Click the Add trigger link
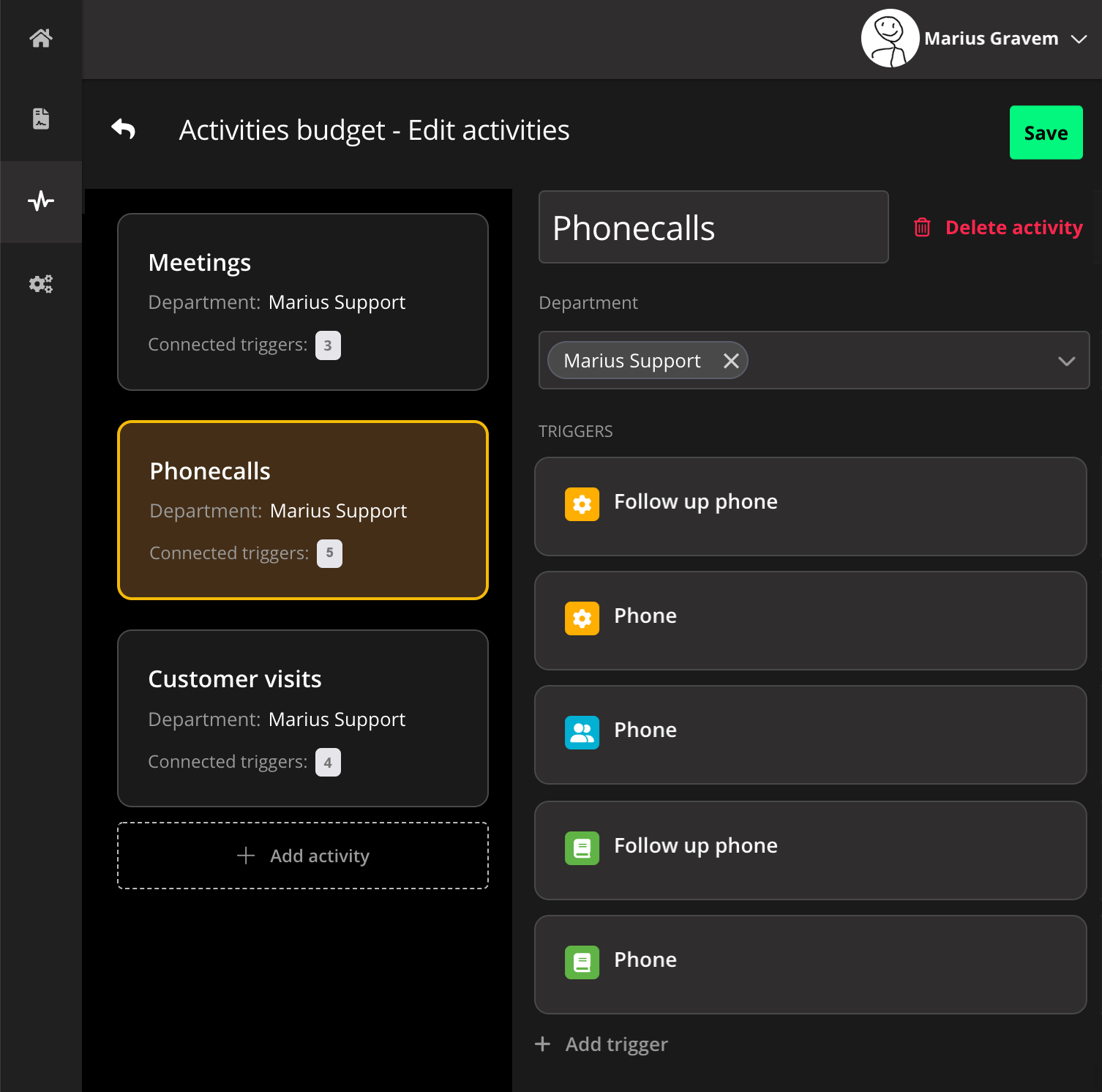The image size is (1102, 1092). (x=602, y=1044)
